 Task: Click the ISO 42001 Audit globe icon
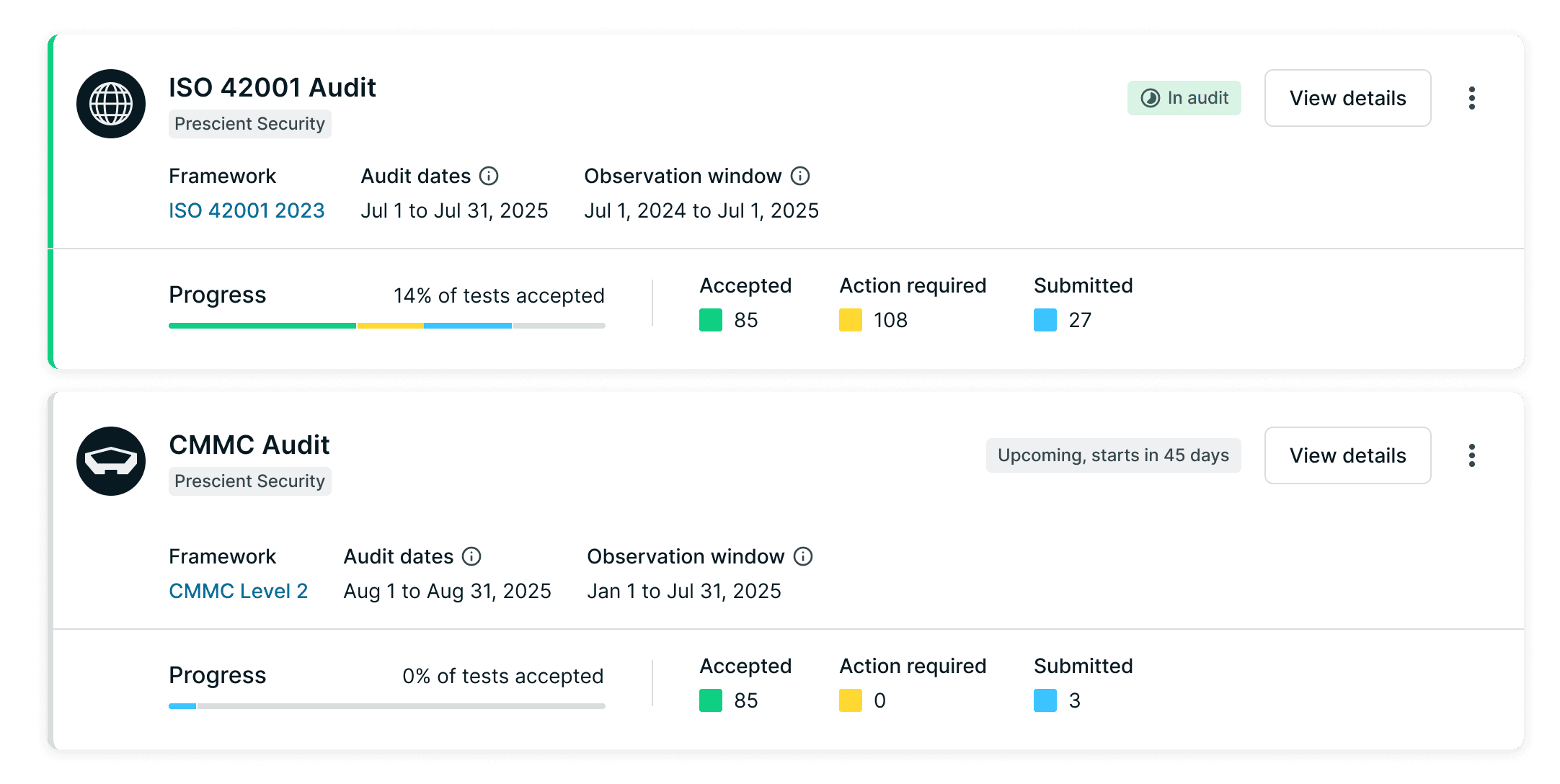111,104
